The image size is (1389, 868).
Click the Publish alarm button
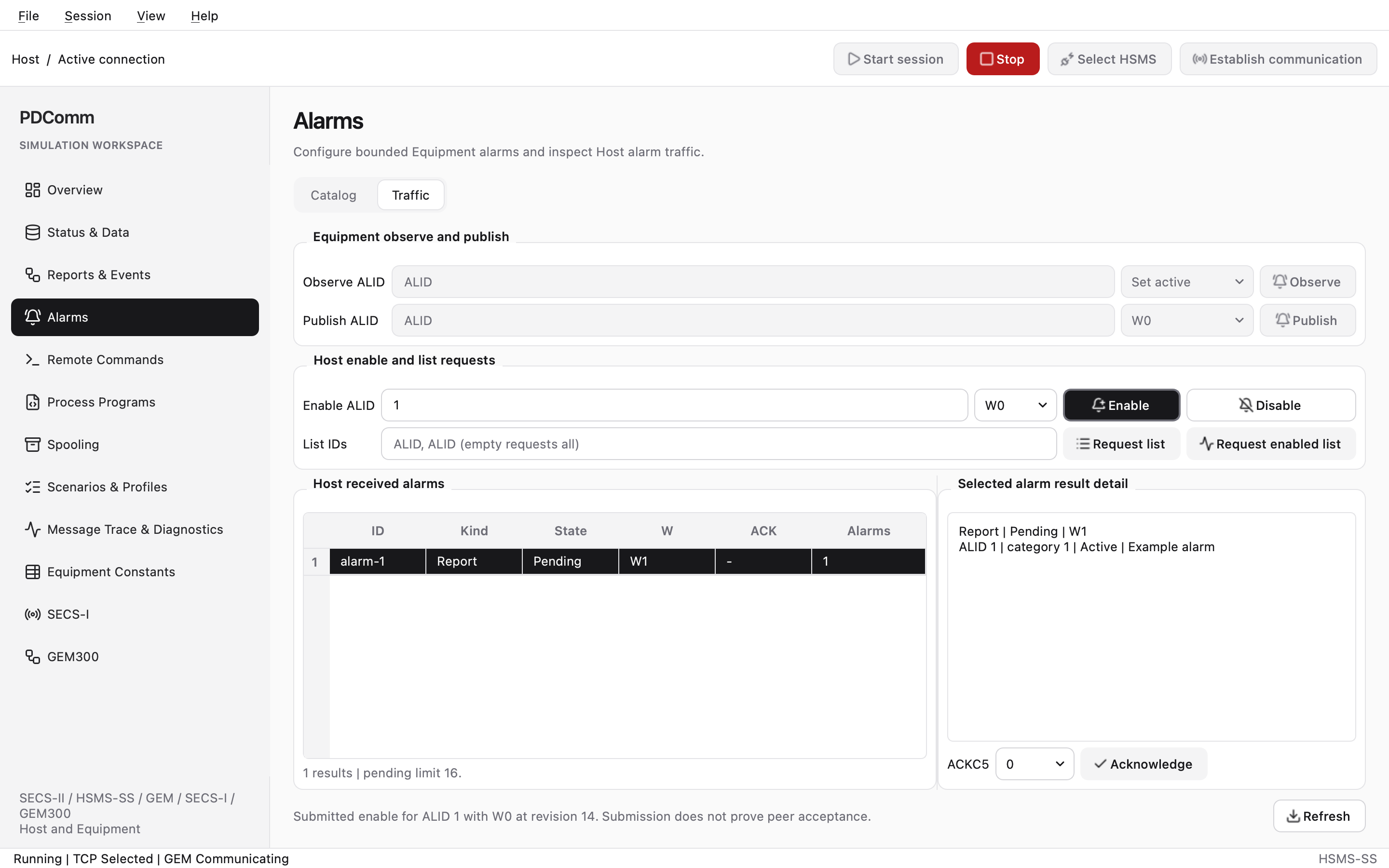coord(1307,320)
